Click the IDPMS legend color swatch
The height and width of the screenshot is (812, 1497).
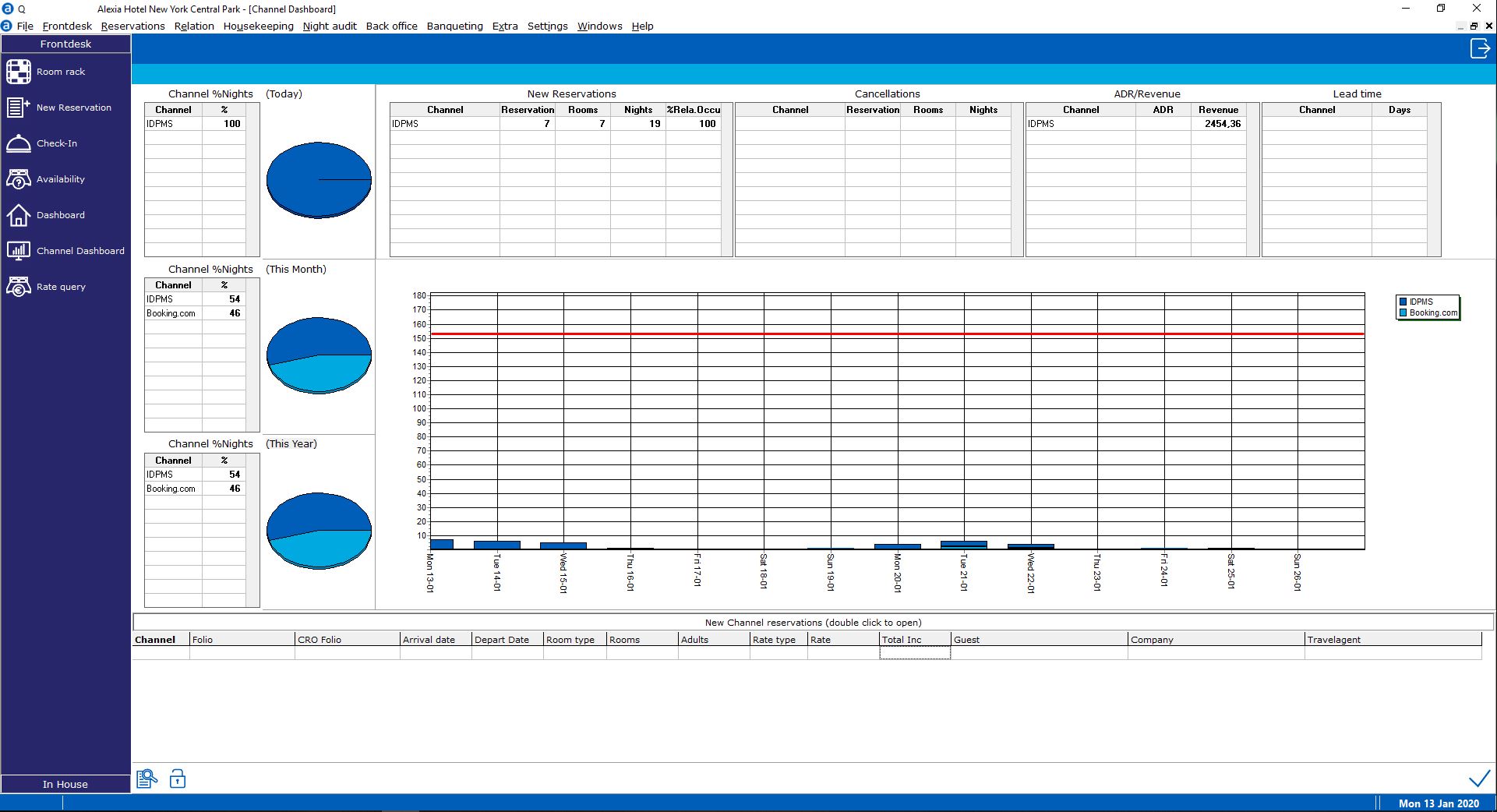pos(1403,302)
